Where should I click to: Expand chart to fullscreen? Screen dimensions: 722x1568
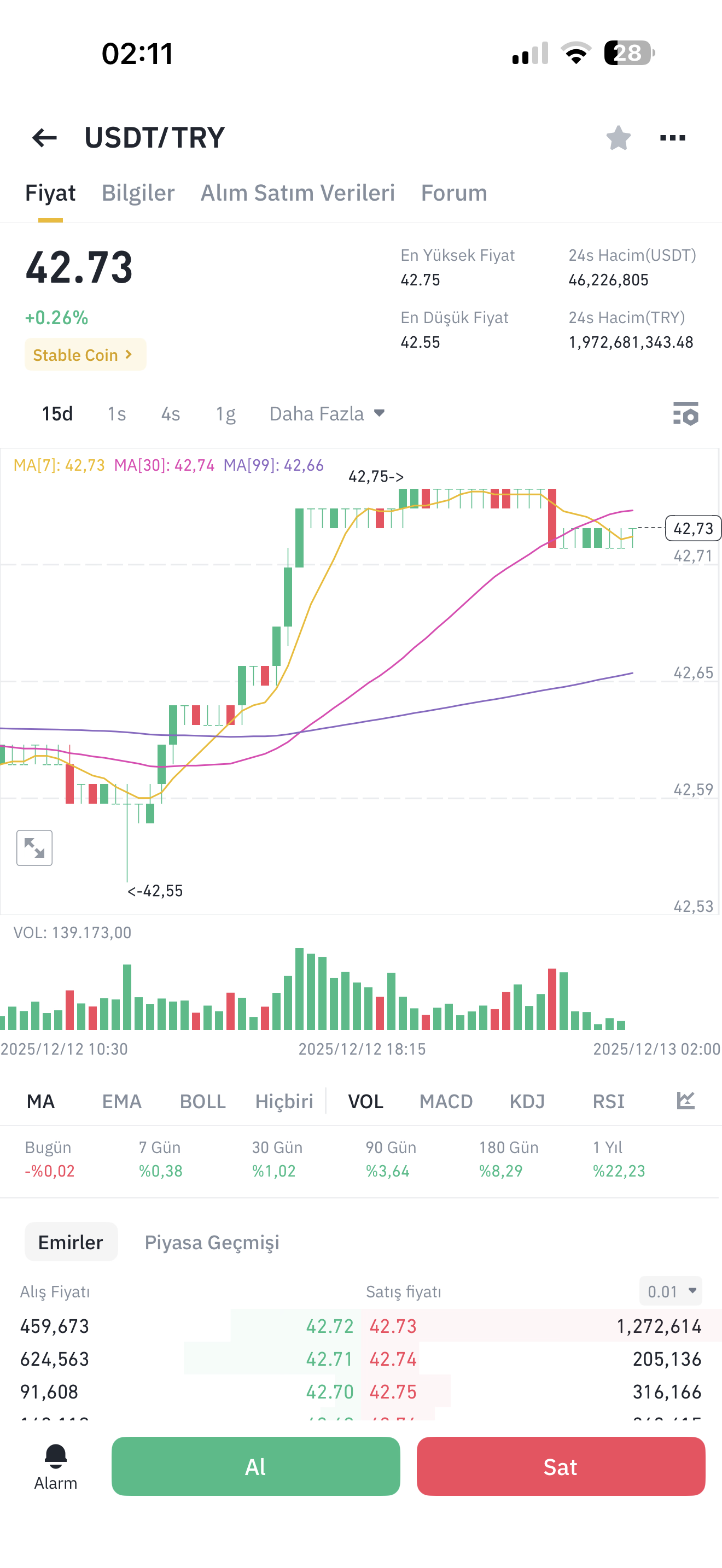click(34, 847)
